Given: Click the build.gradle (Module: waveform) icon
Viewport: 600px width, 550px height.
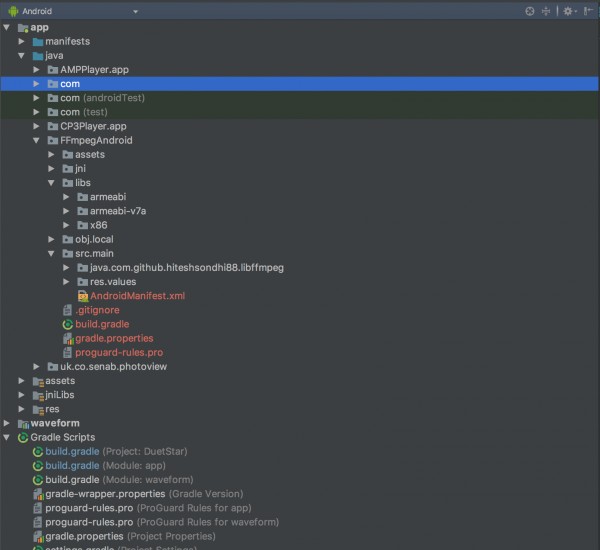Looking at the screenshot, I should [x=38, y=480].
